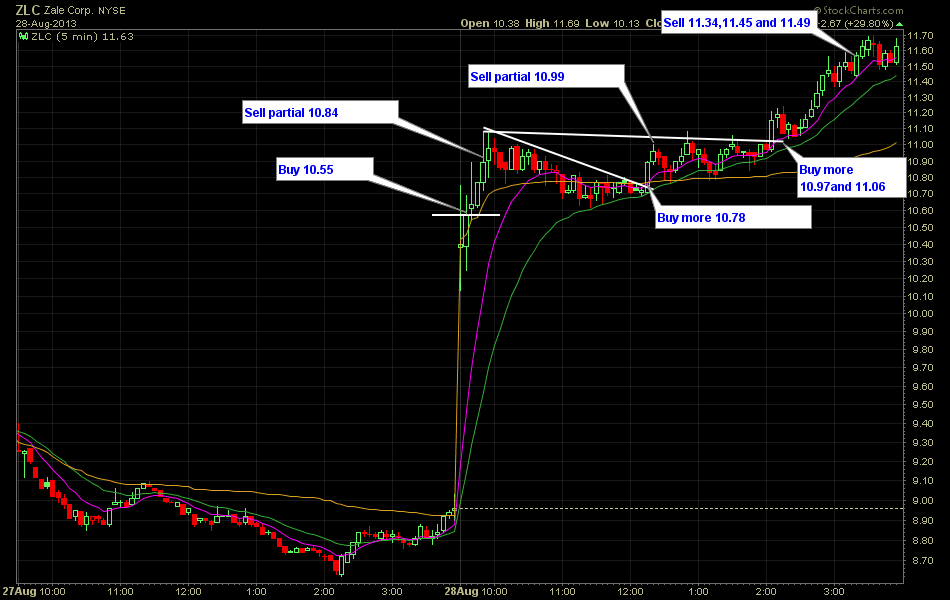Click the 9.10 price axis label
Screen dimensions: 950x600
coord(923,481)
